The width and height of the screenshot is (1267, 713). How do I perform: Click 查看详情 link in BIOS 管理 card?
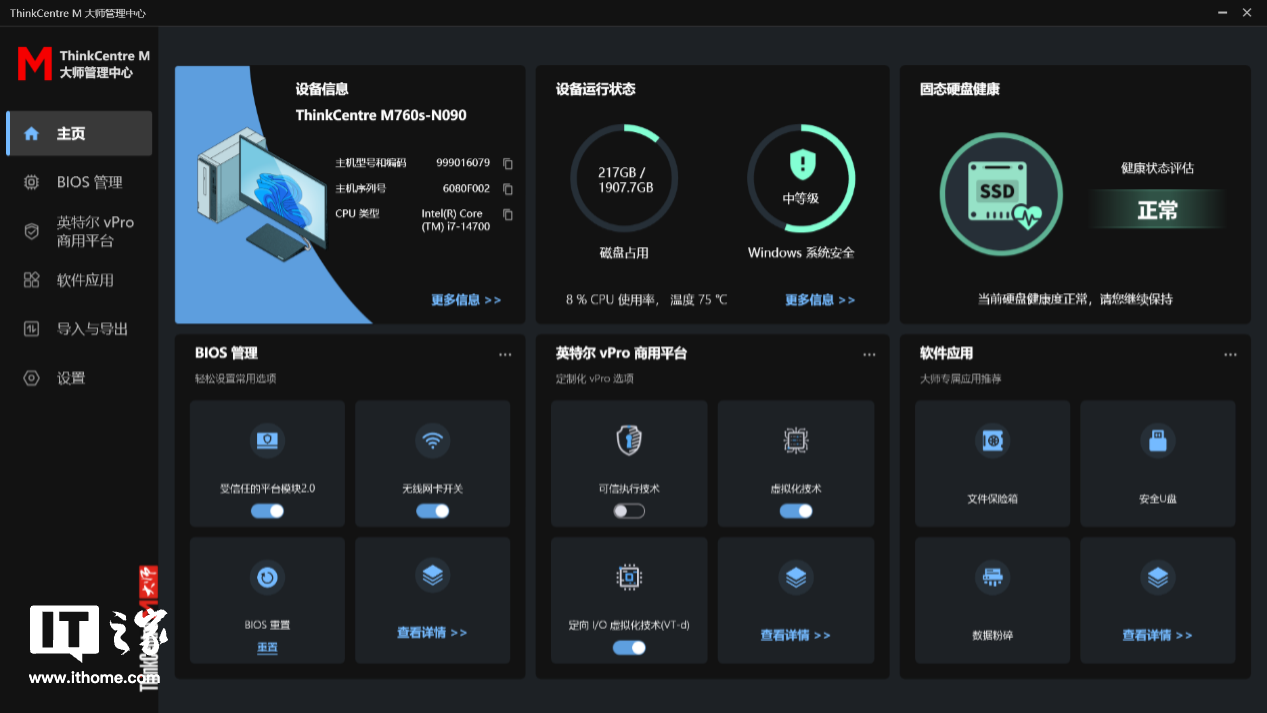coord(432,633)
